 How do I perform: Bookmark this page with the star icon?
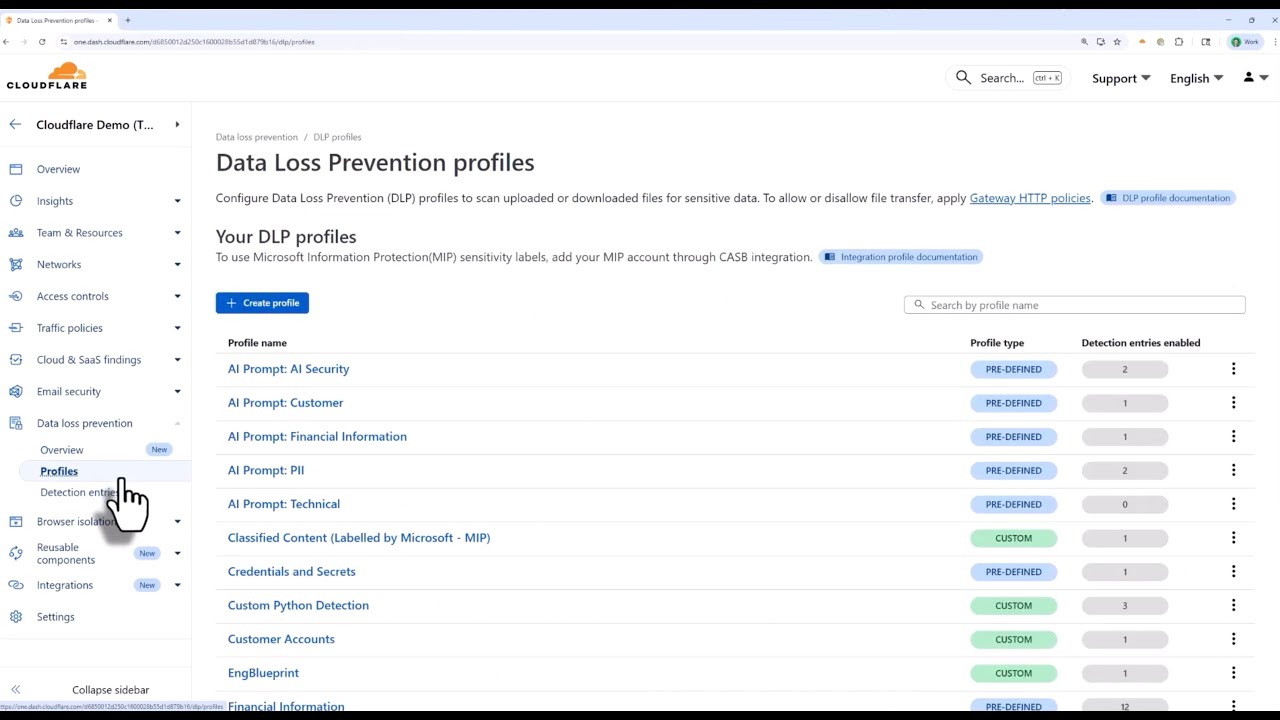(x=1117, y=42)
